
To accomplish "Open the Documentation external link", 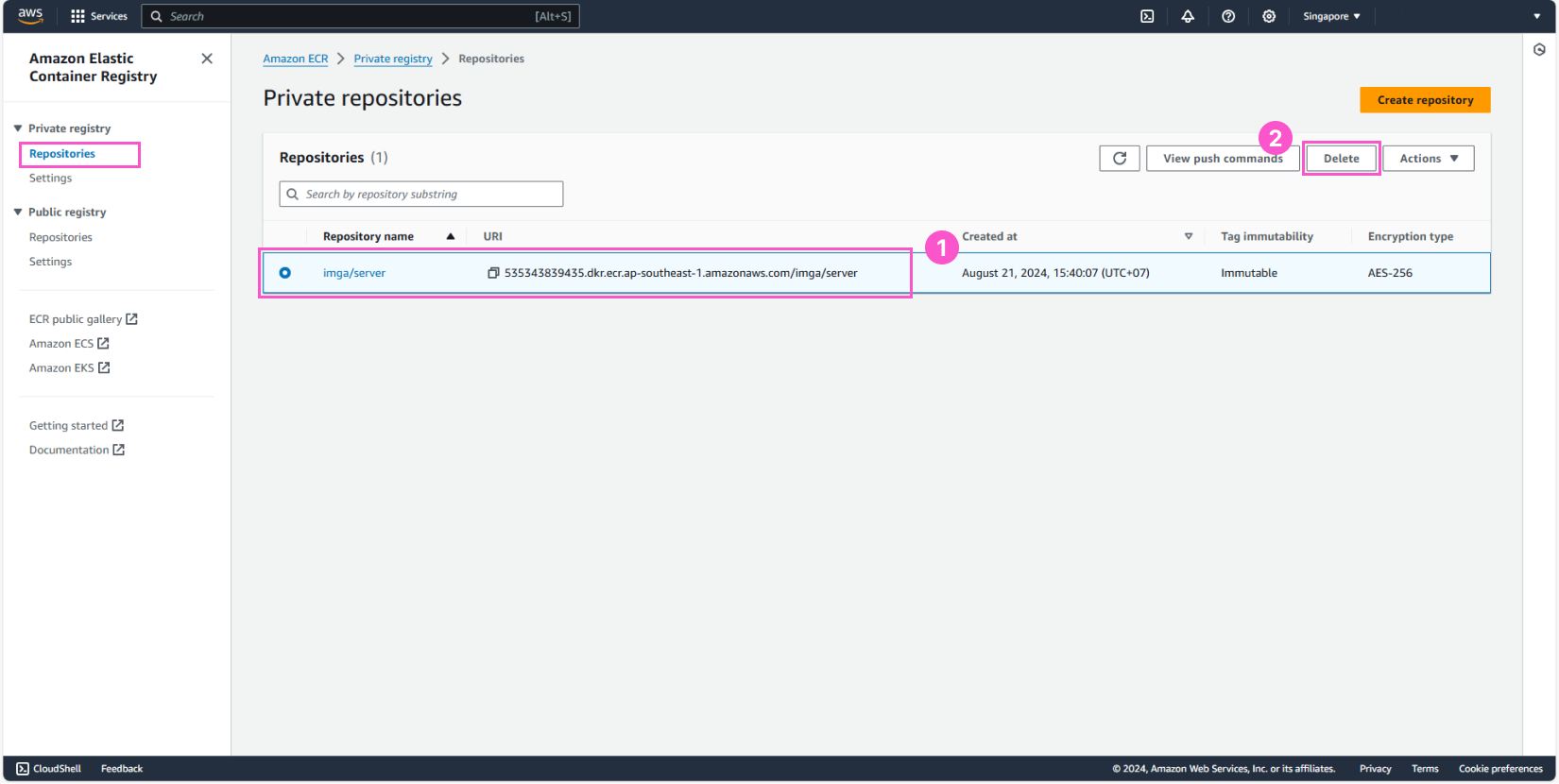I will [77, 451].
